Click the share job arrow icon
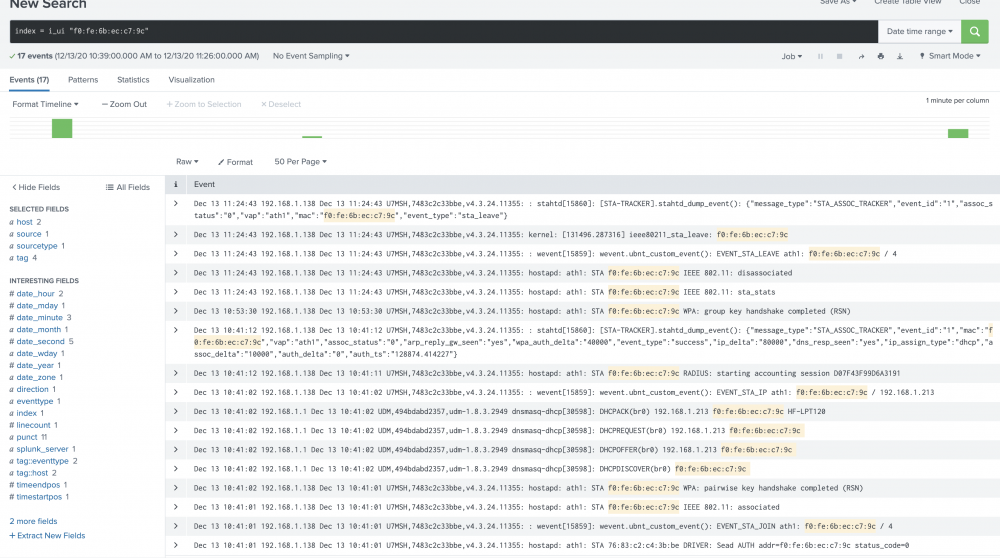The height and width of the screenshot is (558, 1000). 861,57
